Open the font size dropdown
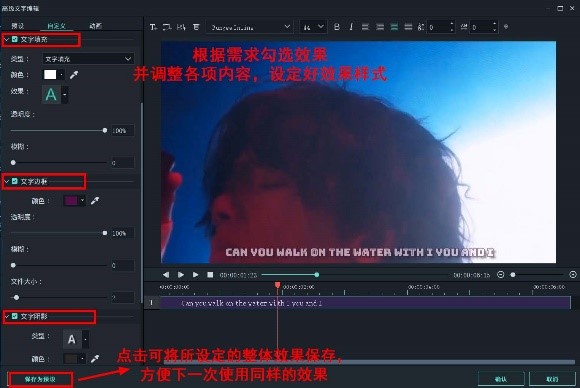The width and height of the screenshot is (580, 388). [x=313, y=27]
